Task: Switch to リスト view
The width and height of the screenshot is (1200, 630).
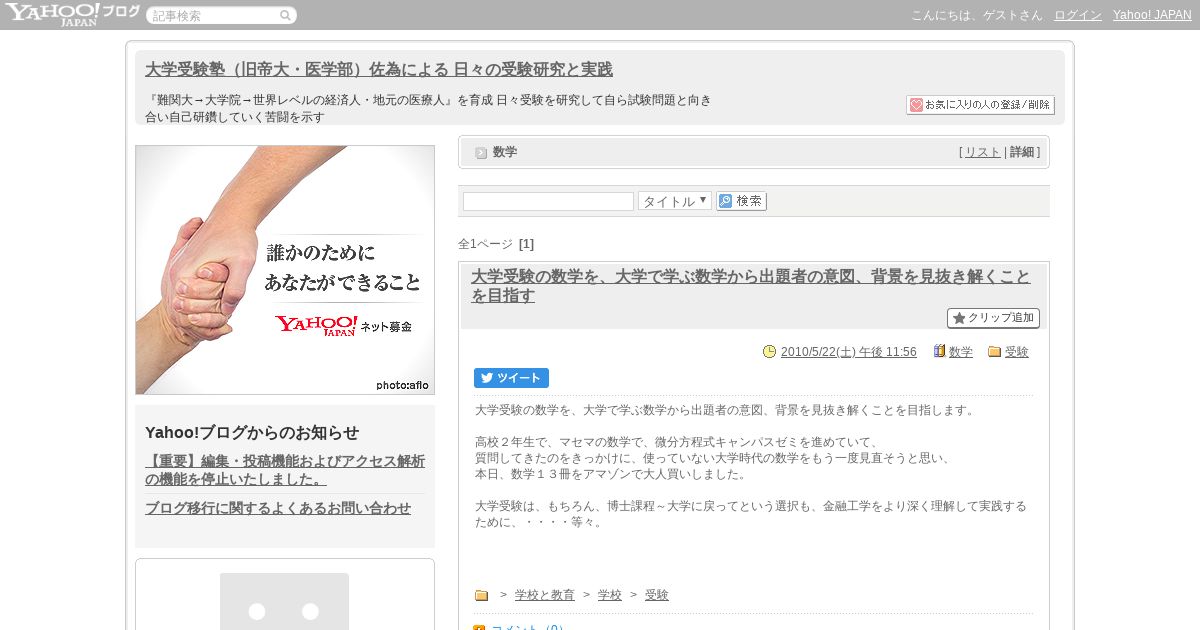Action: pyautogui.click(x=982, y=152)
